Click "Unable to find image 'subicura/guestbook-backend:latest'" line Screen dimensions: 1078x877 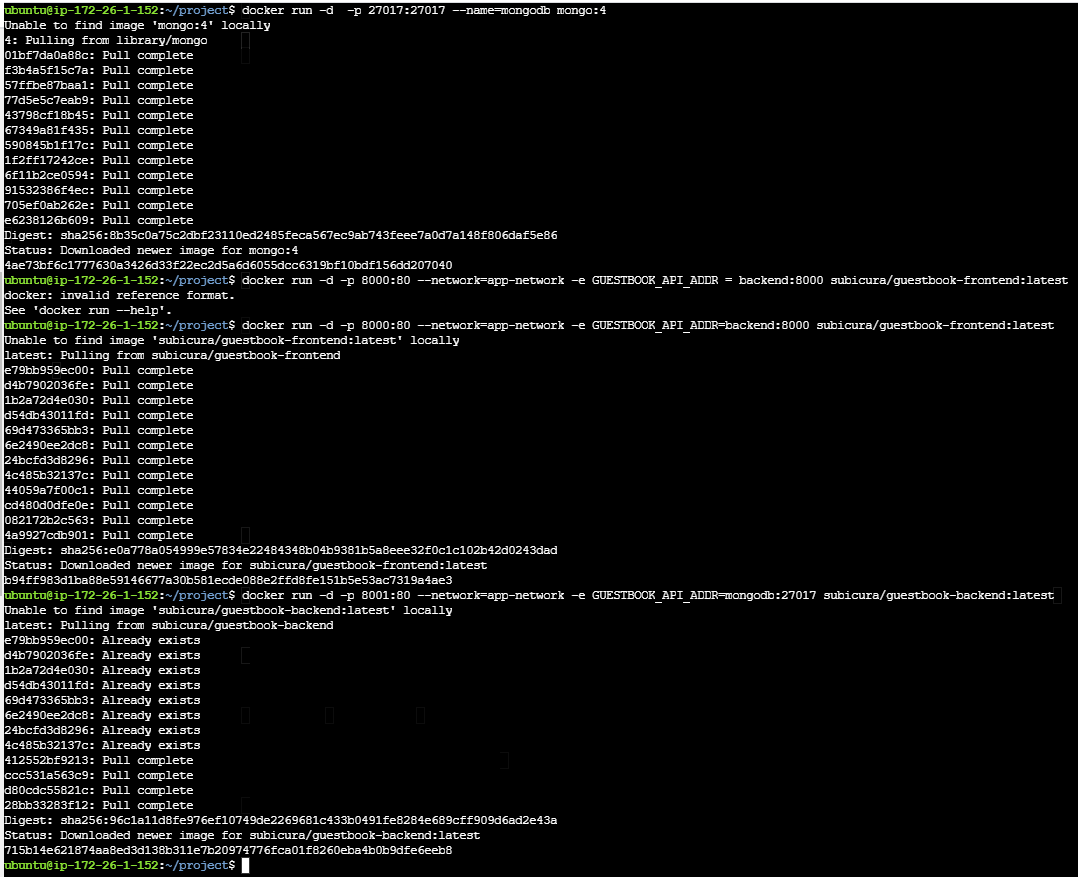[x=228, y=611]
